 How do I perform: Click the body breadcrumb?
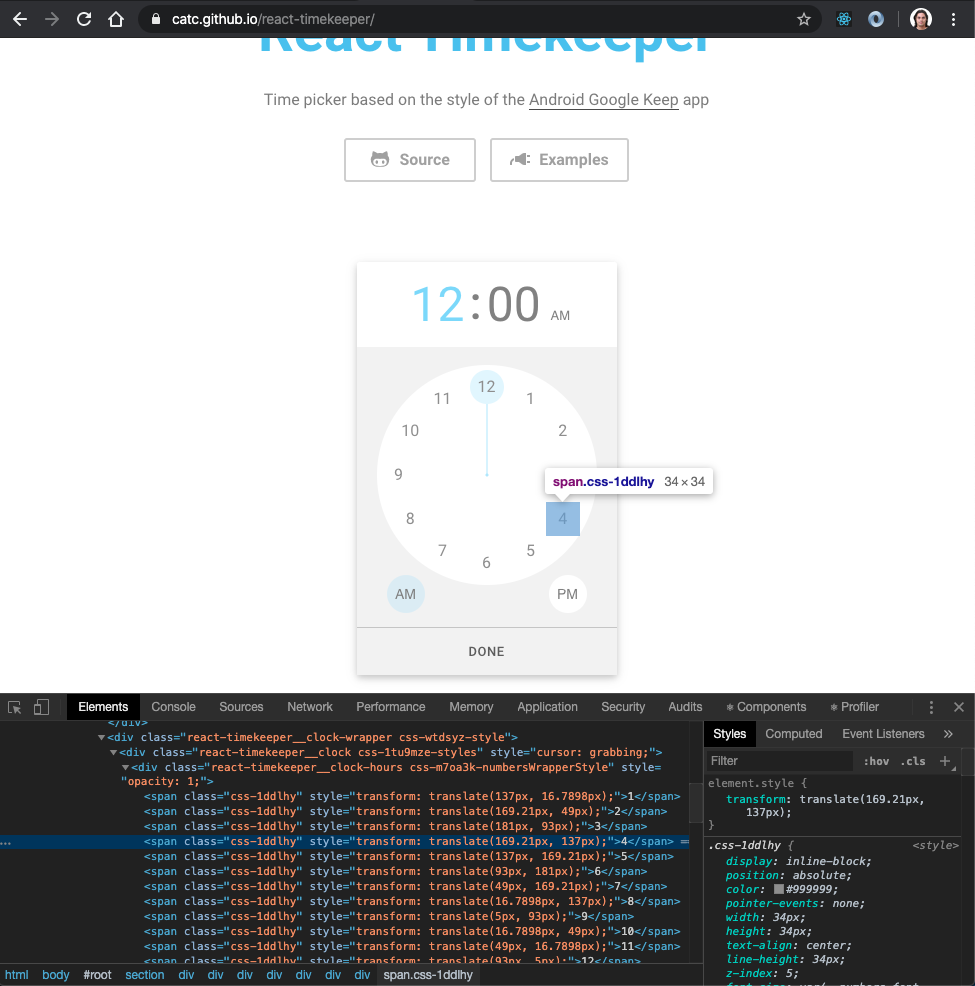click(55, 975)
